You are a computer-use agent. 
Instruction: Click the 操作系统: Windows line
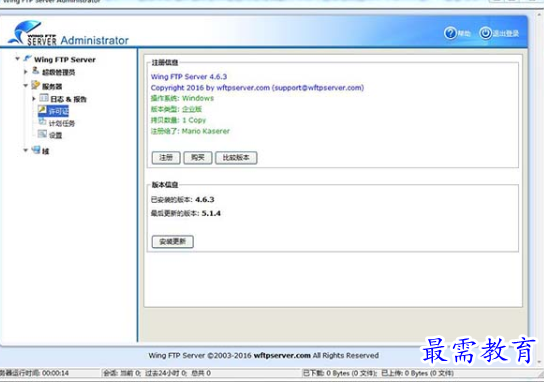pos(182,98)
